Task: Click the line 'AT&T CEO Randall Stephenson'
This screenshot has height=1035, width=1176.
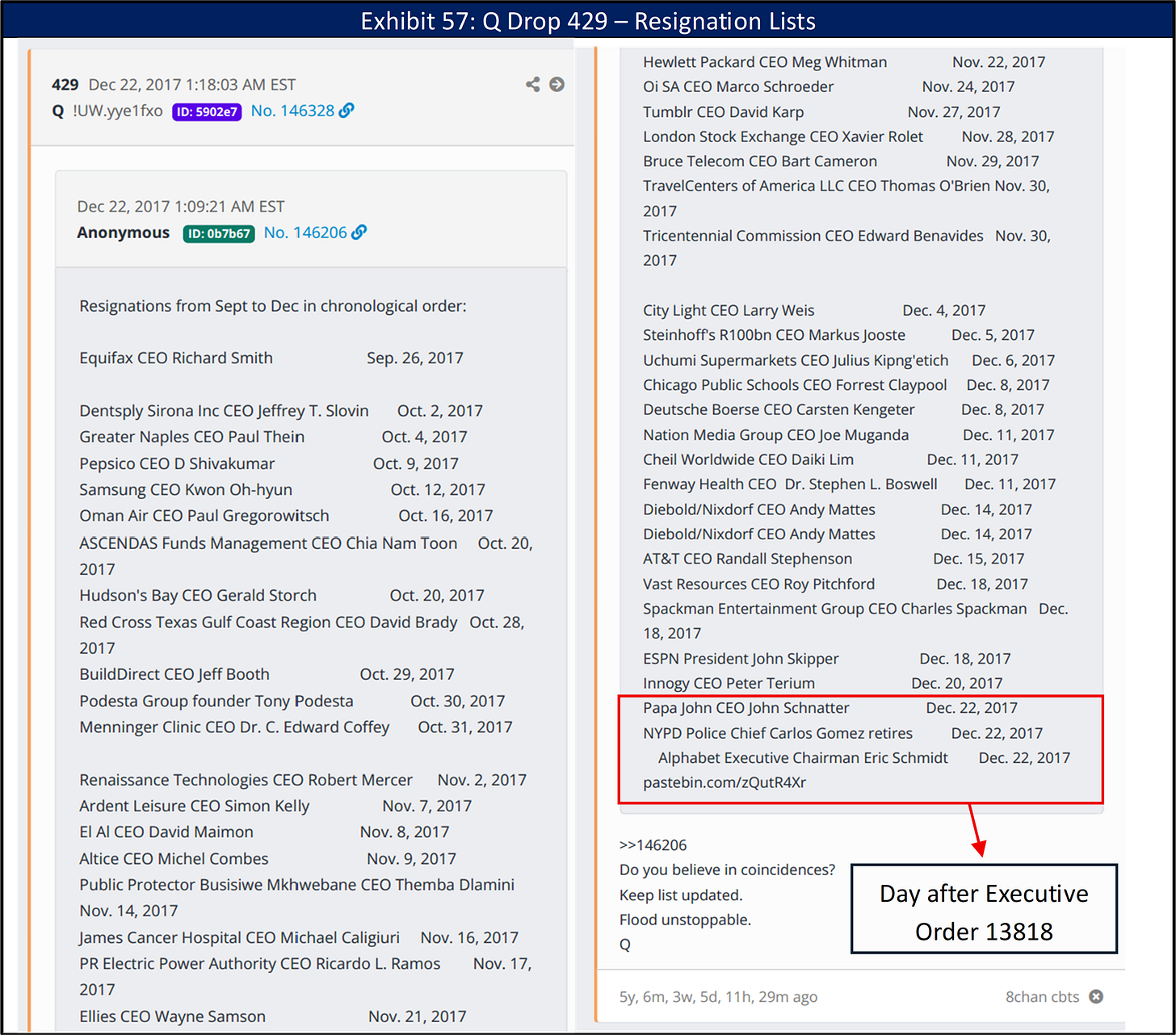Action: [x=747, y=559]
